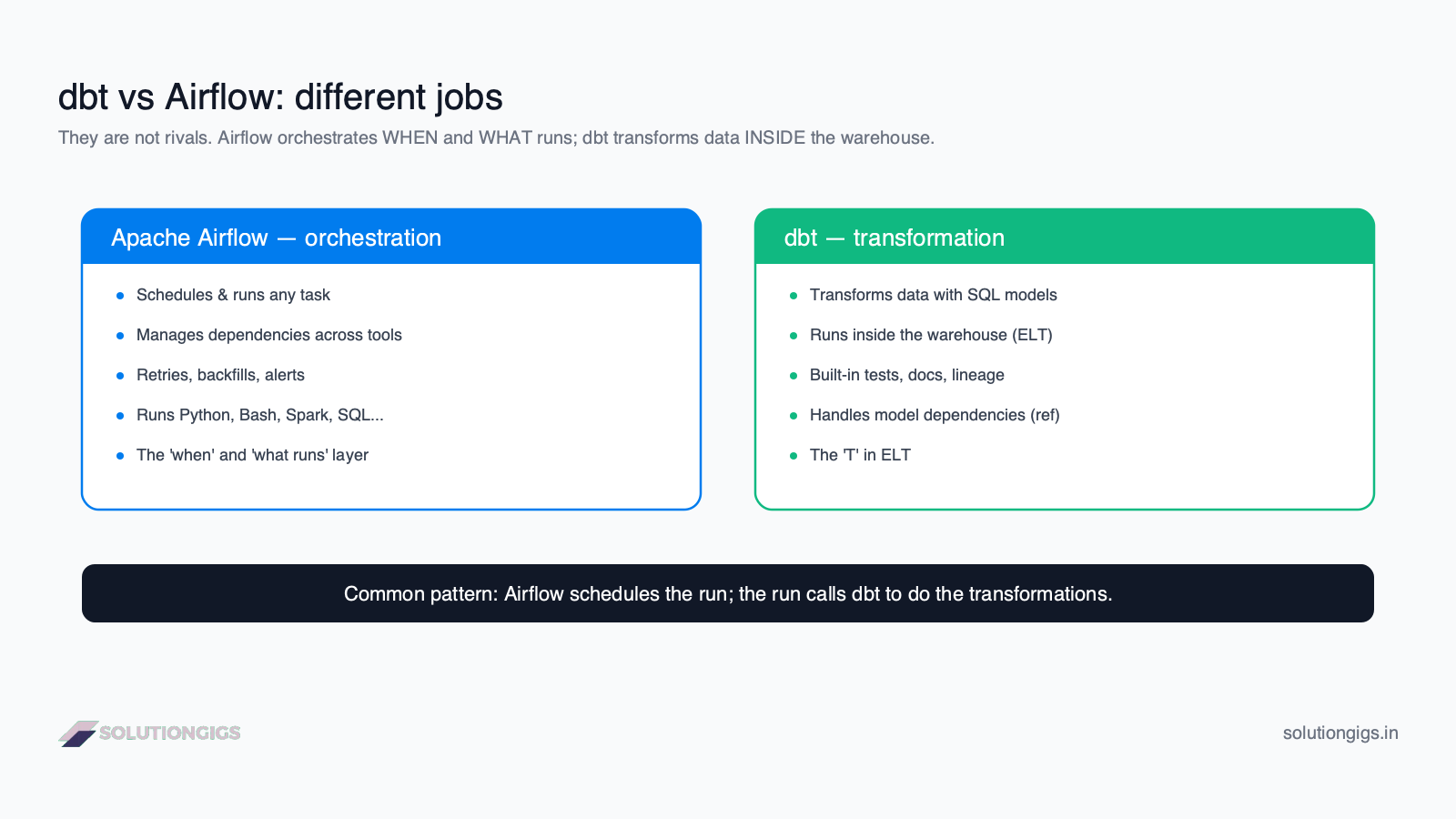Open the solutiongigs.in link
The width and height of the screenshot is (1456, 819).
[x=1340, y=733]
